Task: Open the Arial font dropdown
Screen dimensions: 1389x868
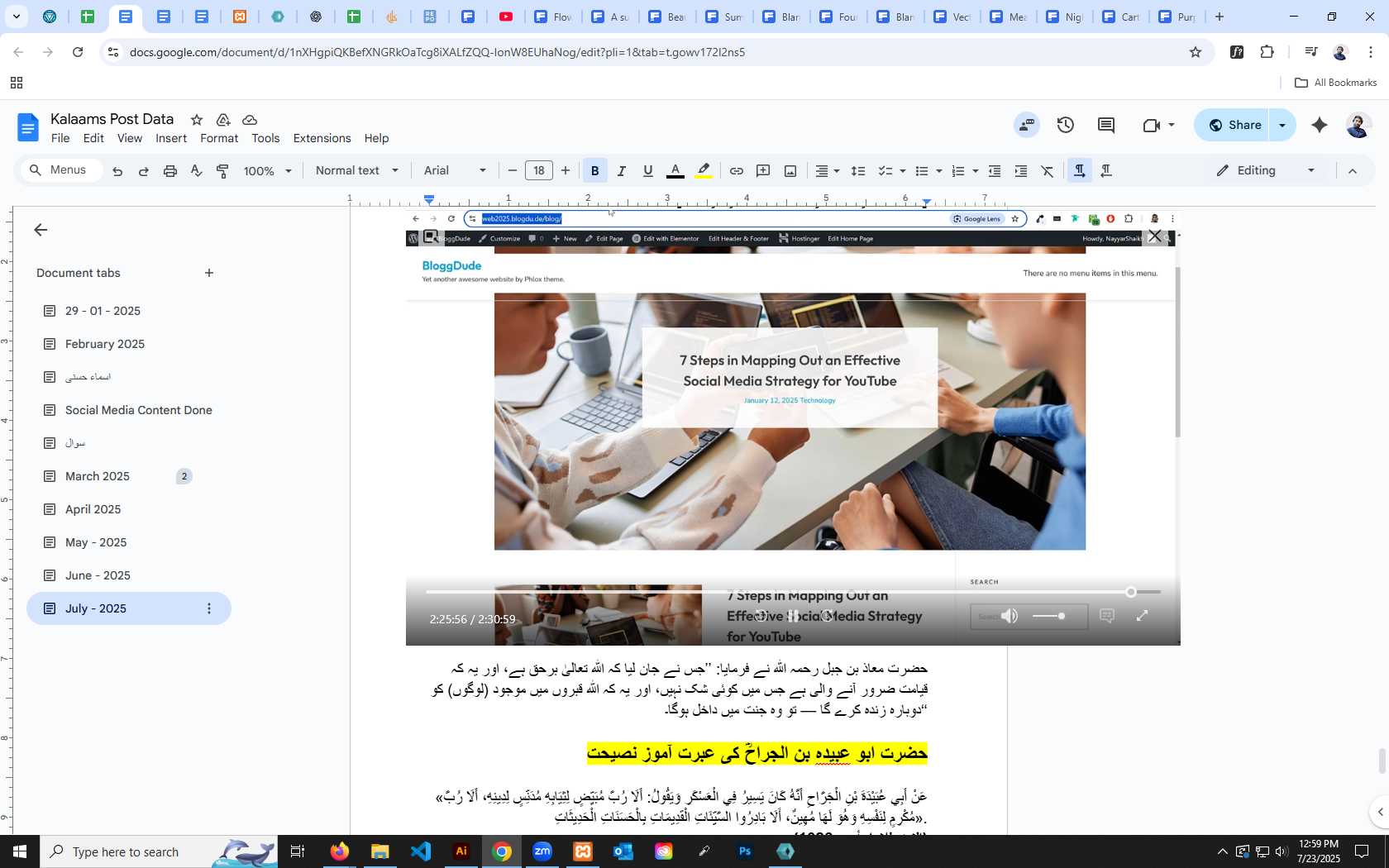Action: [455, 171]
